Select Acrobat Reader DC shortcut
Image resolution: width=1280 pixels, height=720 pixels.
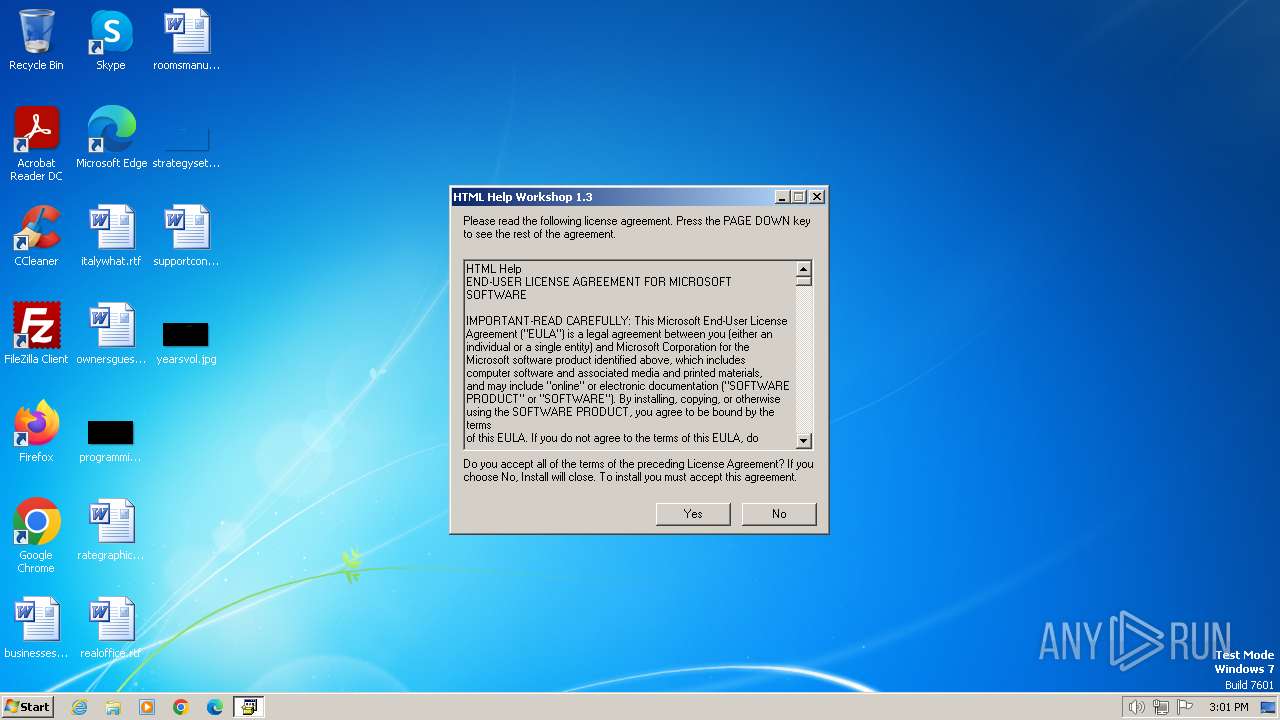point(36,144)
